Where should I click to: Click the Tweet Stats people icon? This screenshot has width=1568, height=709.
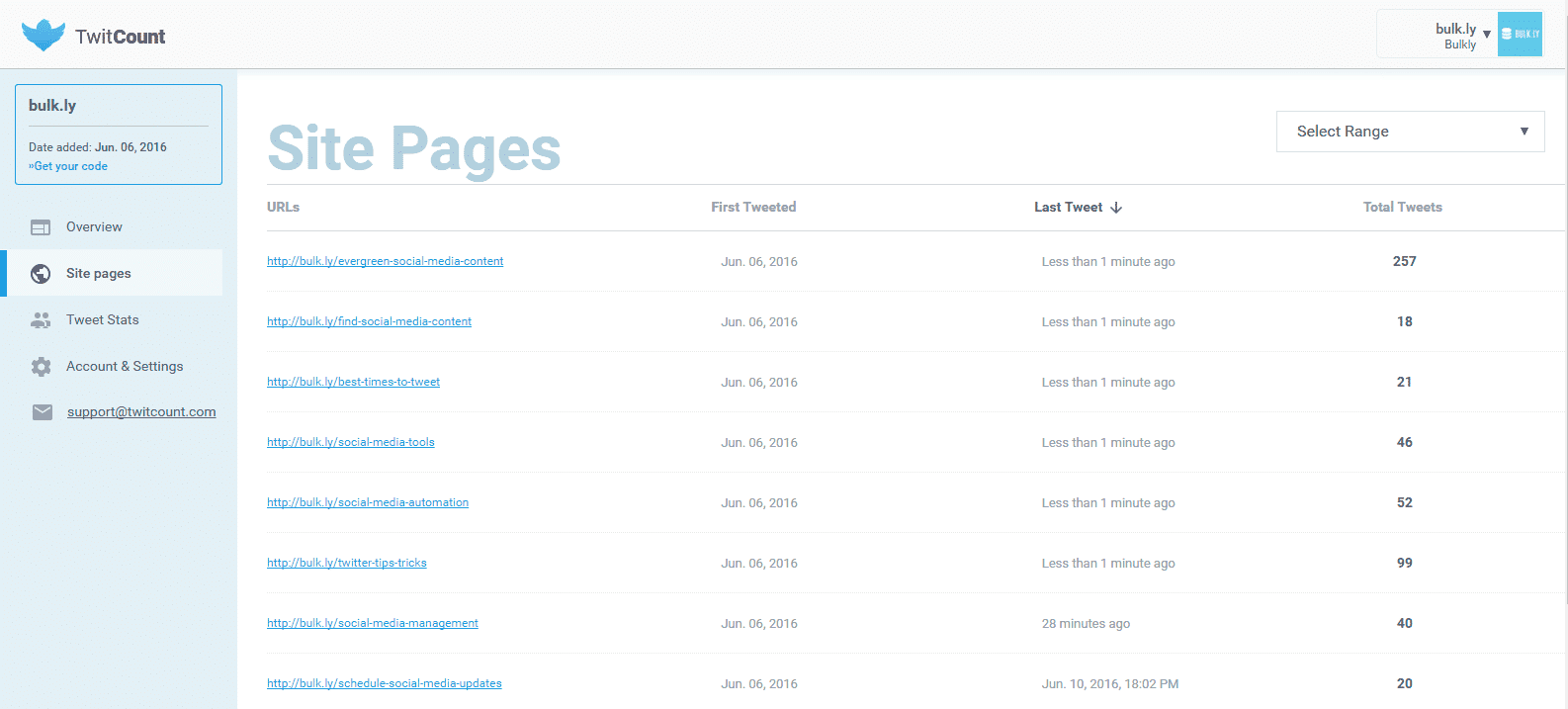pos(41,320)
